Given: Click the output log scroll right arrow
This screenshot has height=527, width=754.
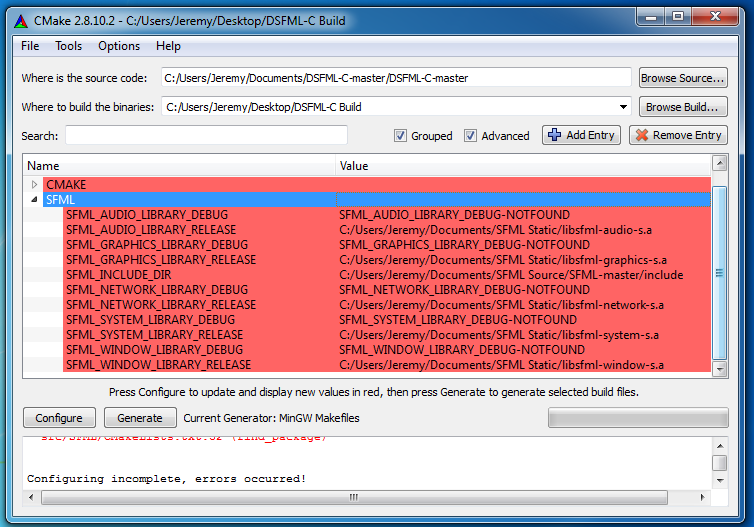Looking at the screenshot, I should 703,497.
